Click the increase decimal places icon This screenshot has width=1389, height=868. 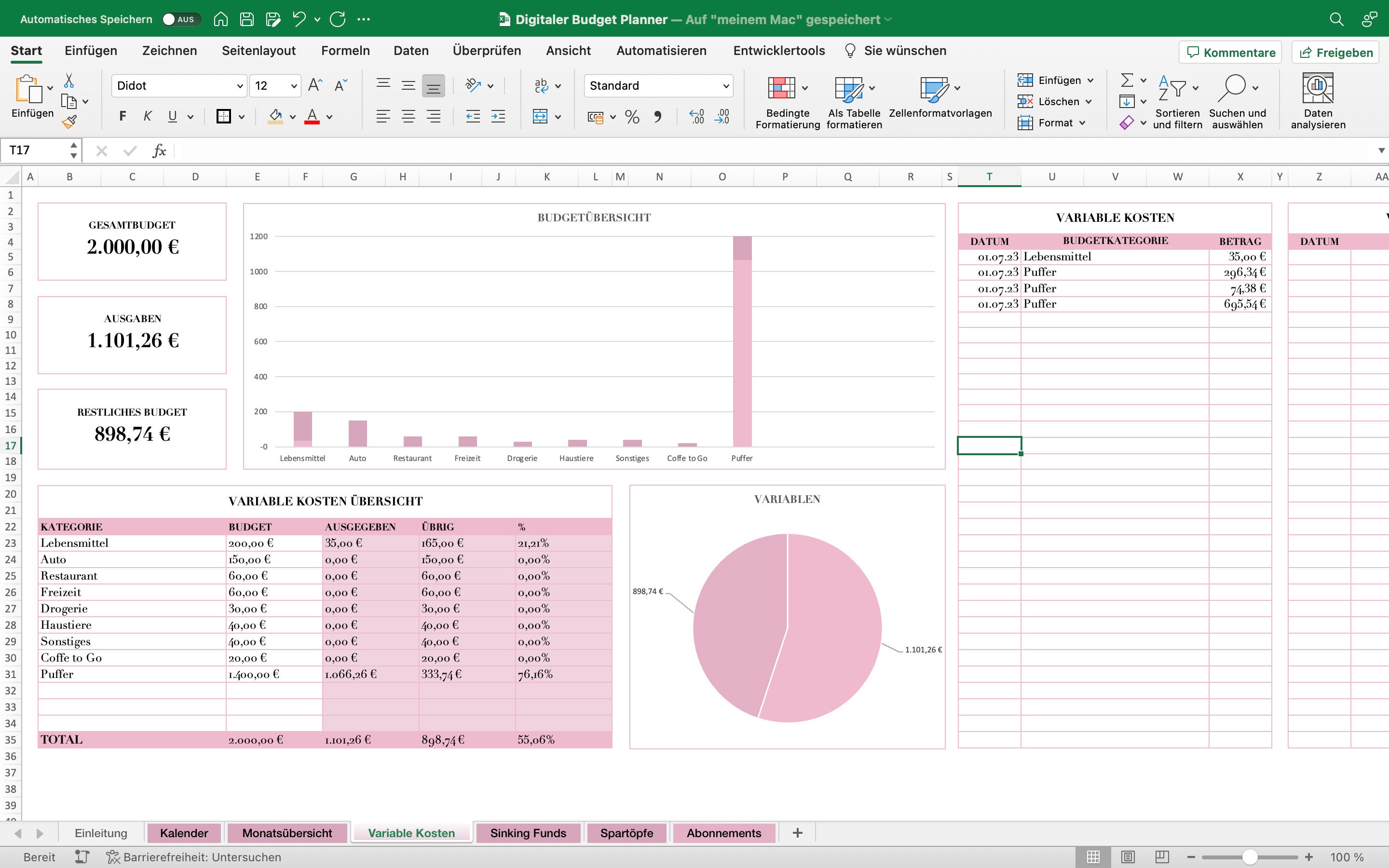[696, 117]
